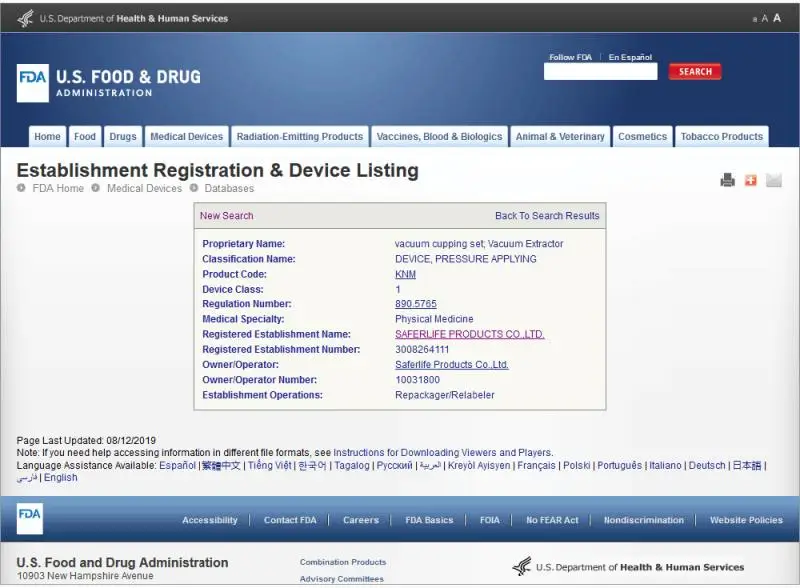Choose English language assistance
The width and height of the screenshot is (800, 588).
point(61,478)
